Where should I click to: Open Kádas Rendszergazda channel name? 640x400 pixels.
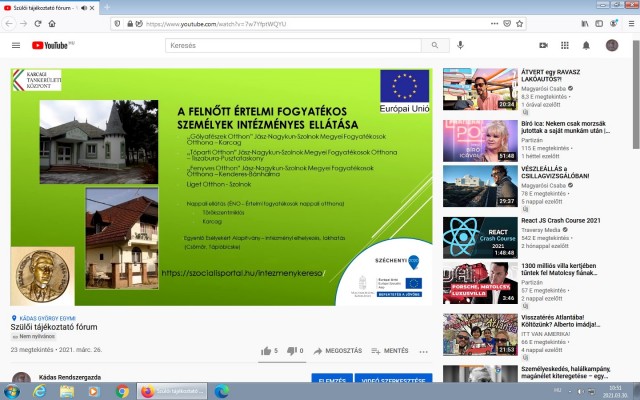tap(70, 377)
